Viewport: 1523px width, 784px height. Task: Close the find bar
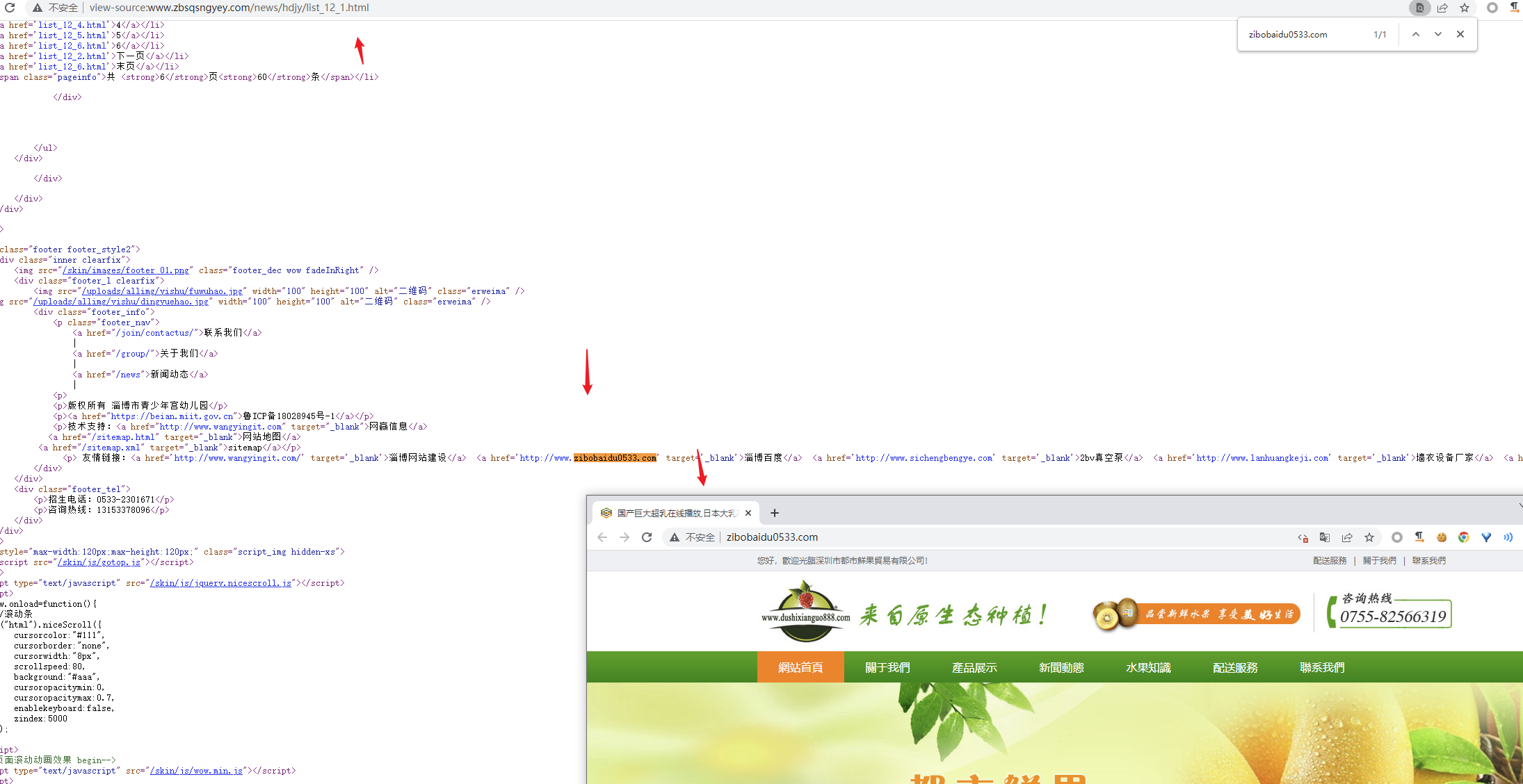[x=1460, y=34]
